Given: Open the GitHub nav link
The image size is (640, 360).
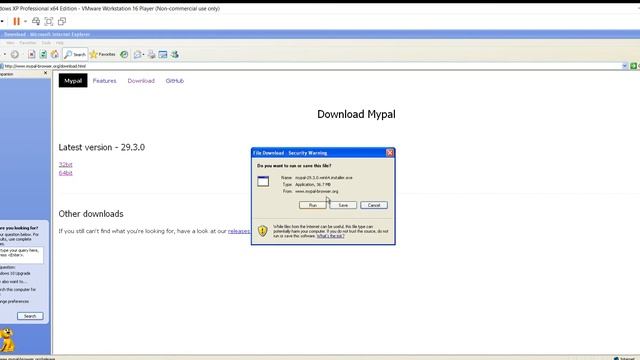Looking at the screenshot, I should 175,81.
